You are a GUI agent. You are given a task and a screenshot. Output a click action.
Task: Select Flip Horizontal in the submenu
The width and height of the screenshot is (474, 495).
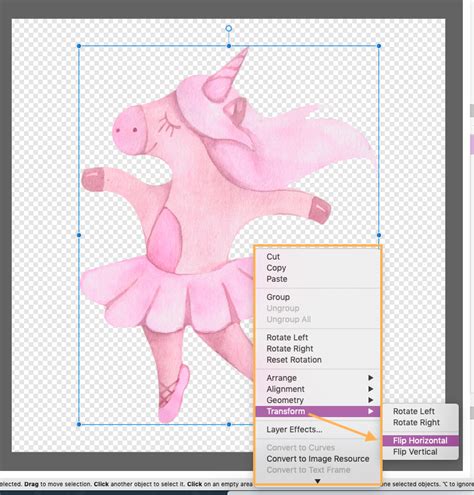point(420,441)
